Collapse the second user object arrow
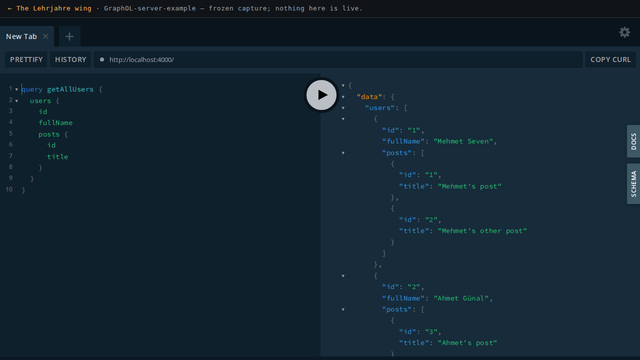 click(343, 276)
